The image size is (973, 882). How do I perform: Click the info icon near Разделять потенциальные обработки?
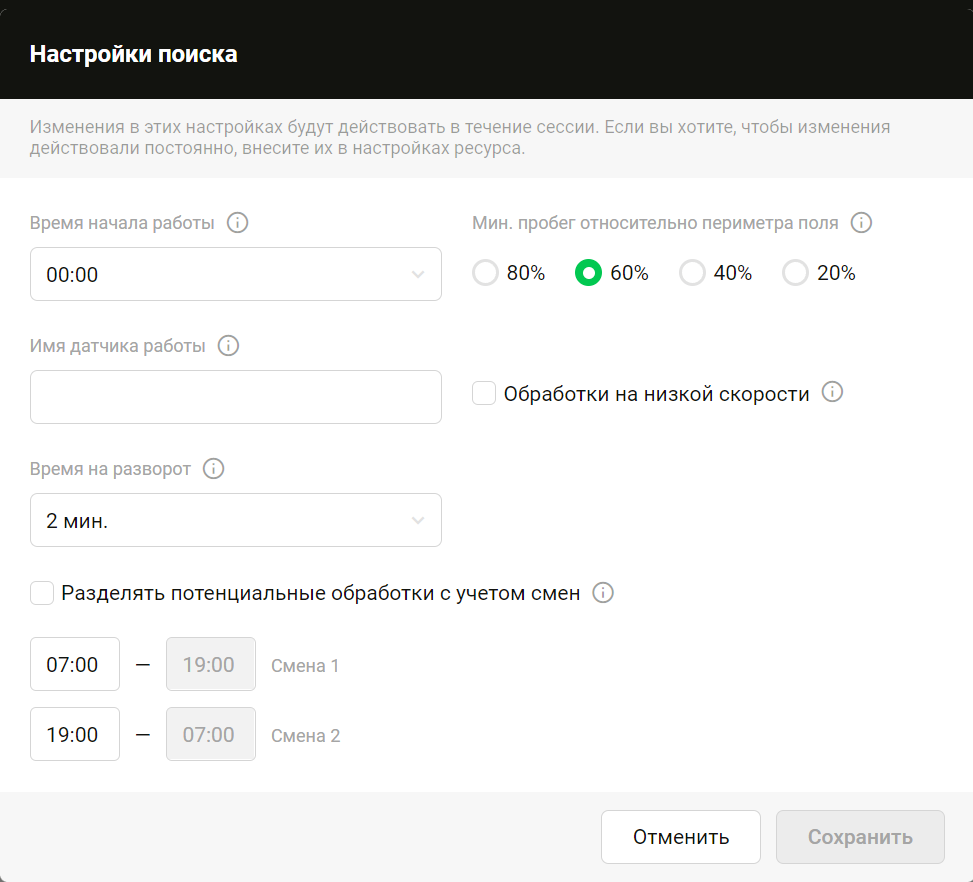click(x=603, y=592)
